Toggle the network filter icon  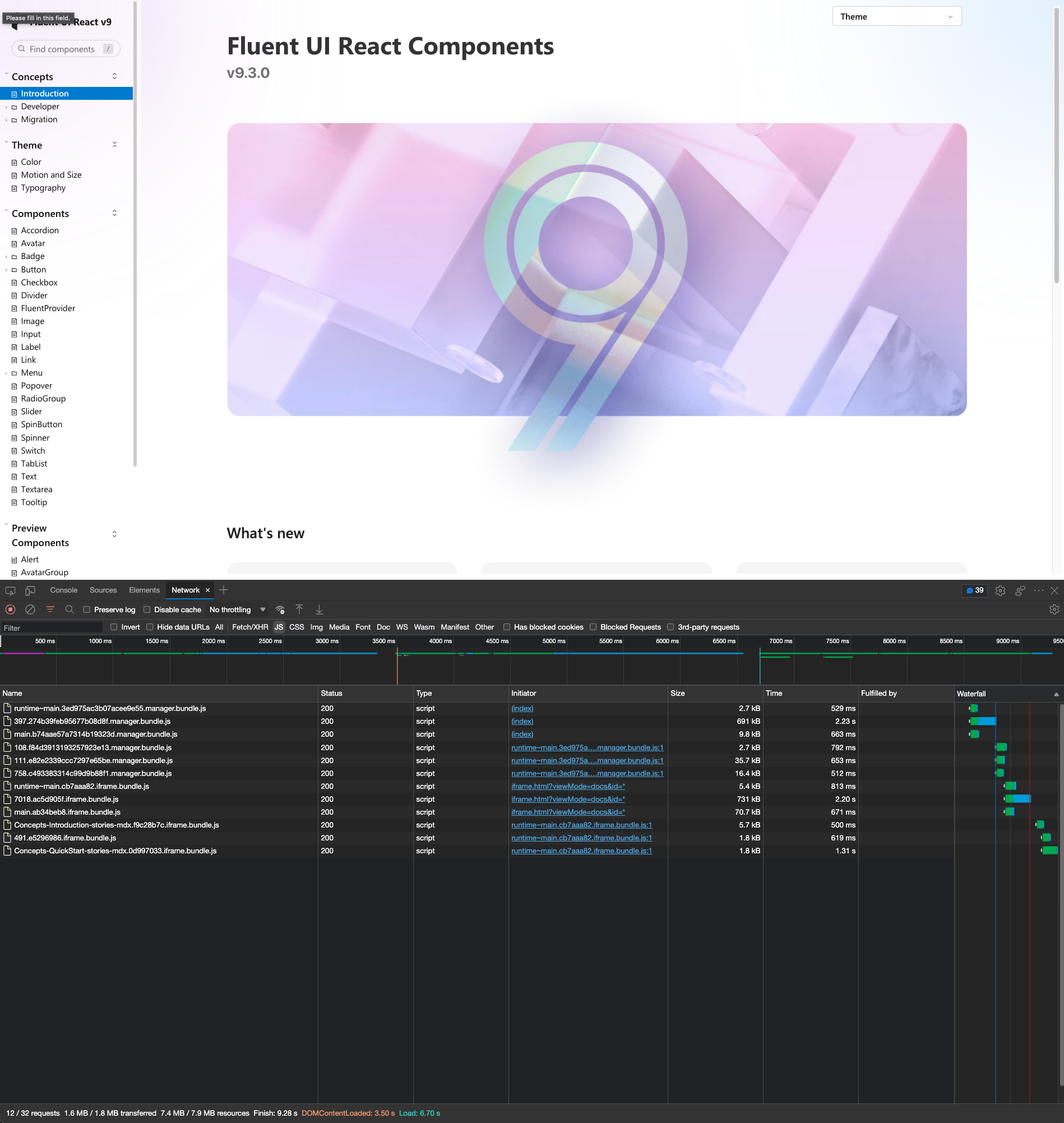point(50,609)
